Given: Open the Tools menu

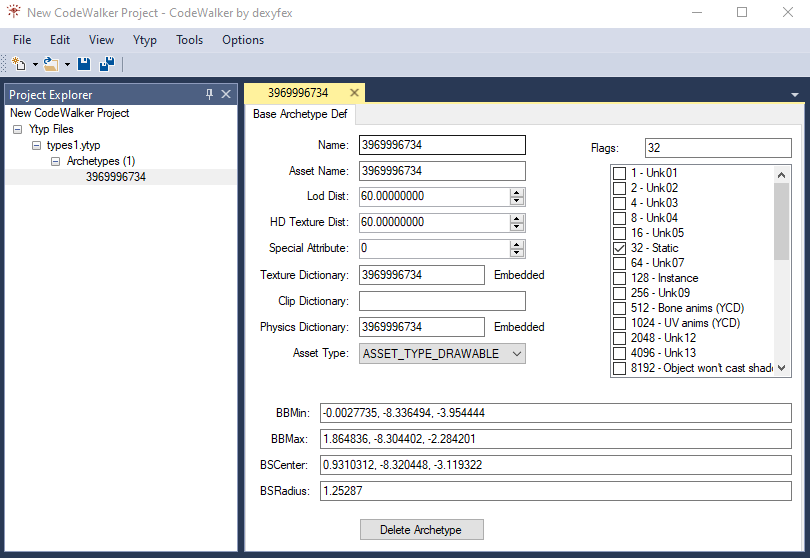Looking at the screenshot, I should point(190,40).
